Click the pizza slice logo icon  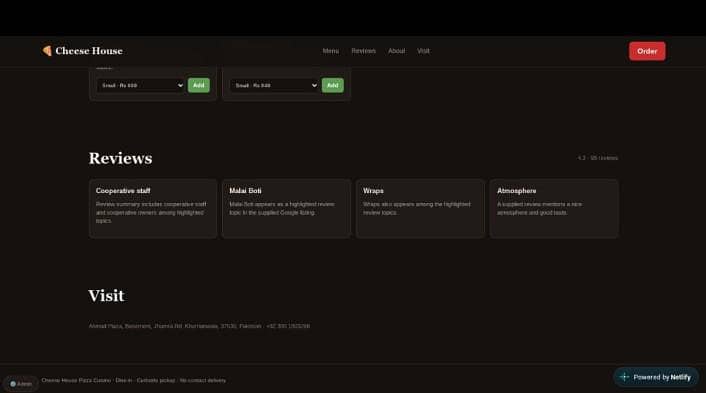click(47, 51)
